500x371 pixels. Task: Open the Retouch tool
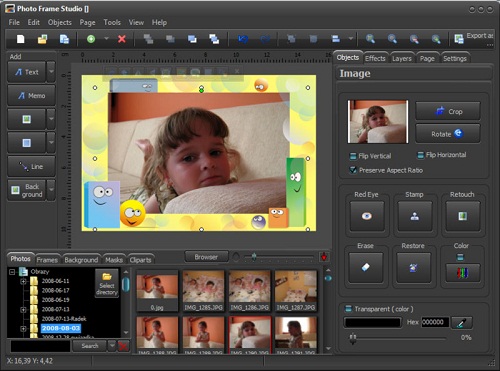pos(462,216)
